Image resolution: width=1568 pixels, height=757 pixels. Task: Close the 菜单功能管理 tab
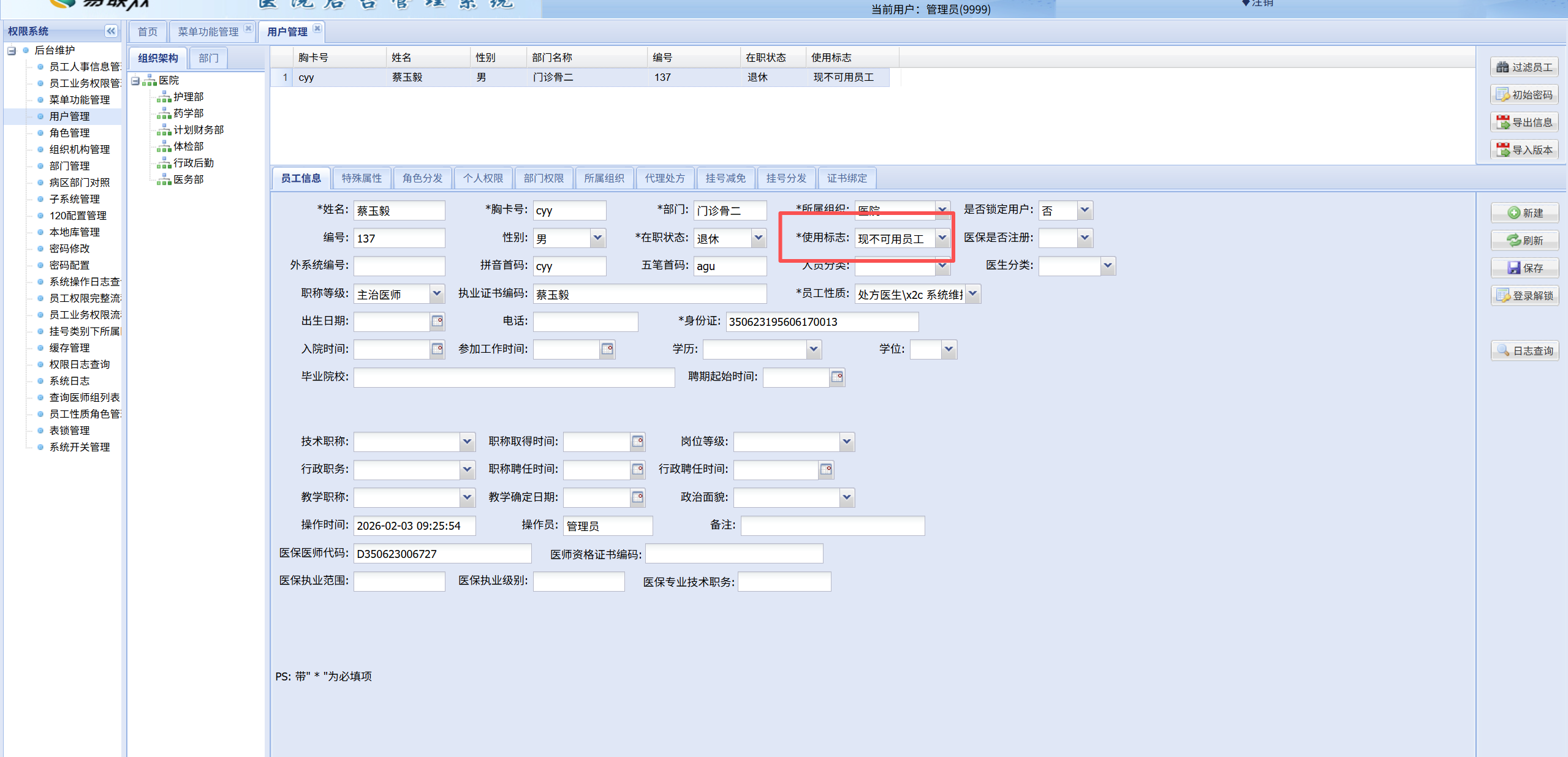pyautogui.click(x=248, y=28)
